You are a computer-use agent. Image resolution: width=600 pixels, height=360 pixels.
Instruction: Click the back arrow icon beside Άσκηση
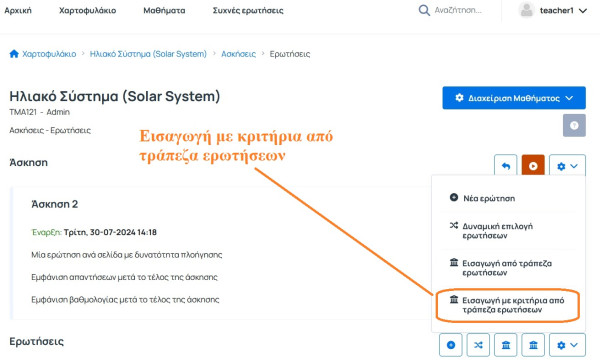click(x=505, y=166)
